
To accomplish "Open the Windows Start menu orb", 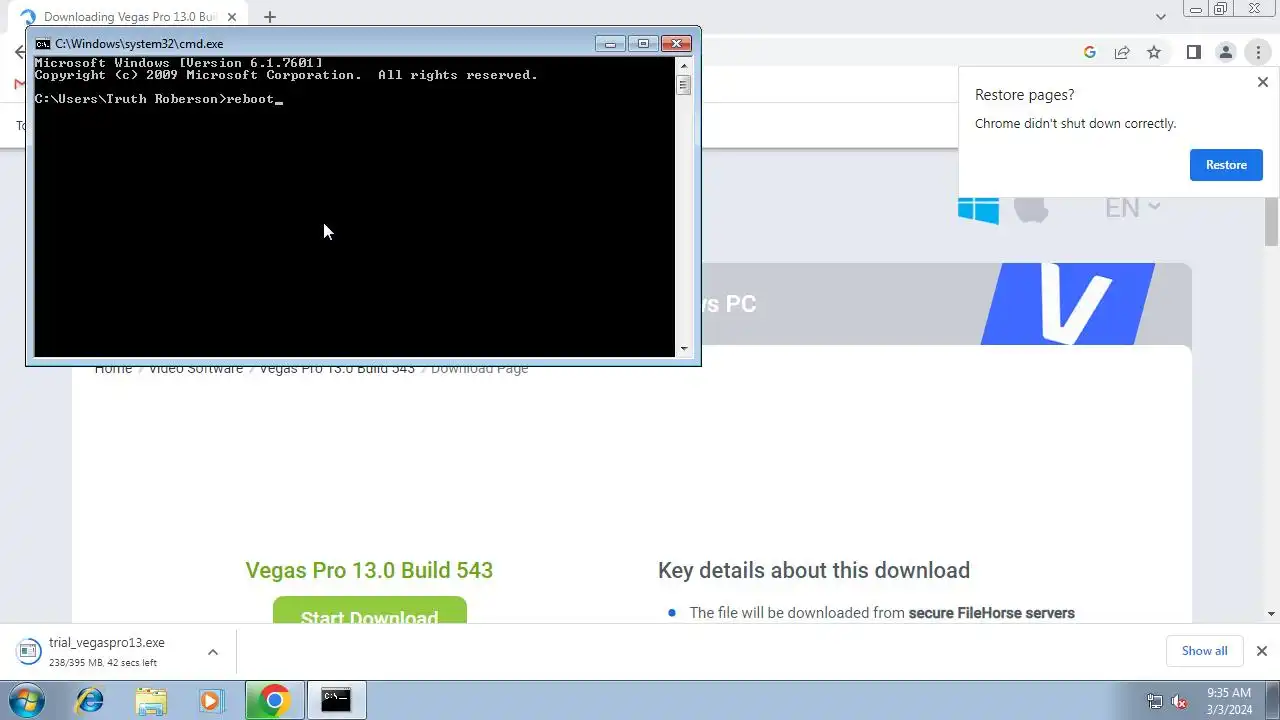I will pyautogui.click(x=26, y=700).
